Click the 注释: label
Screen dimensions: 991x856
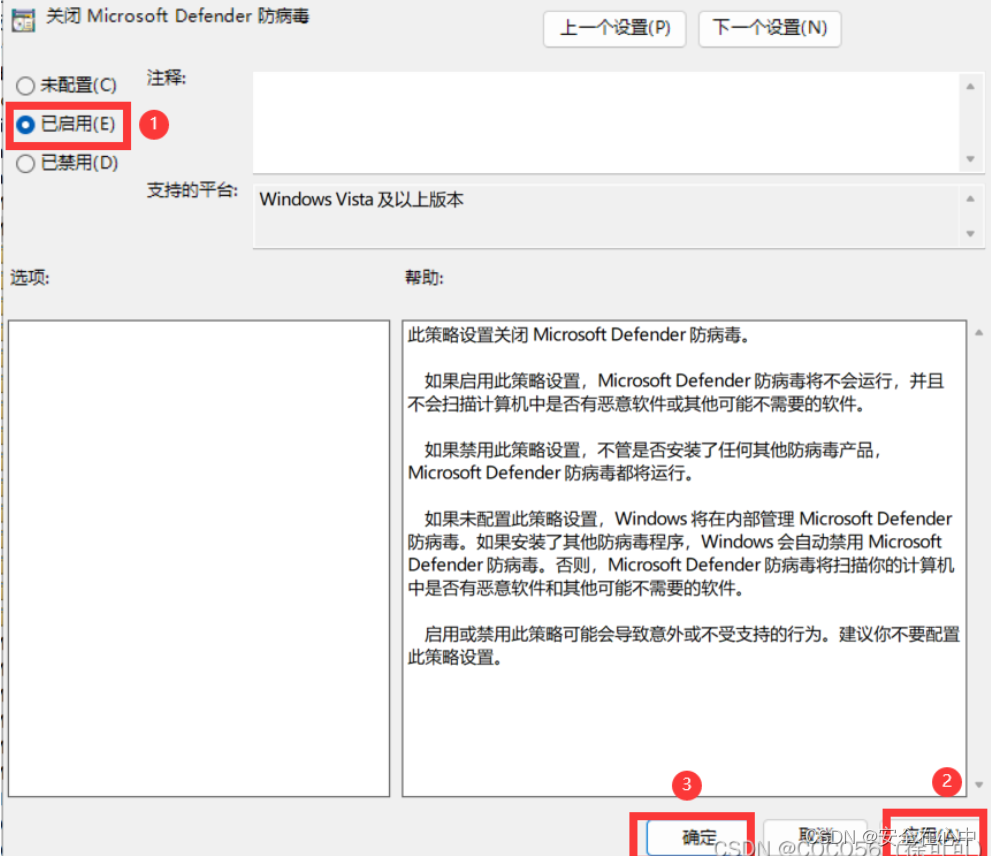coord(167,78)
